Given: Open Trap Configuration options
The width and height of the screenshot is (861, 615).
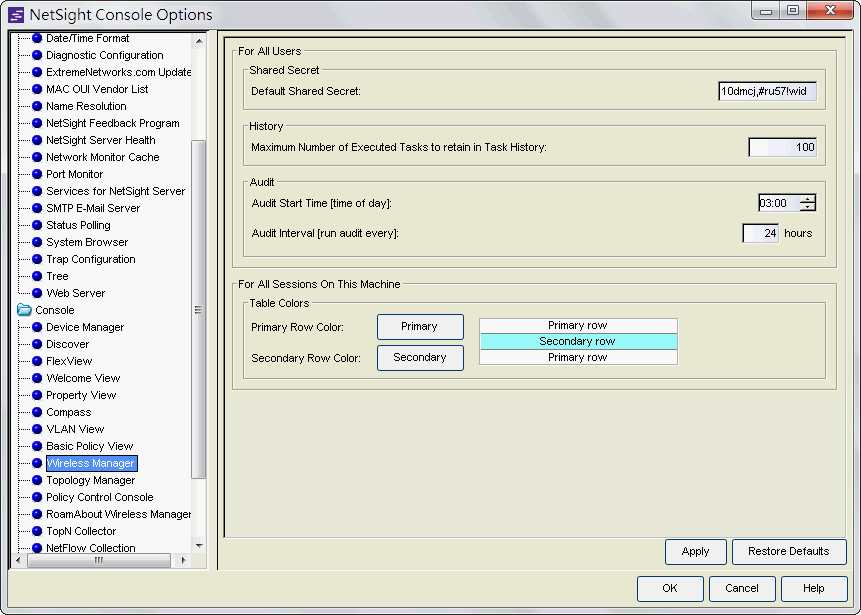Looking at the screenshot, I should pos(91,260).
